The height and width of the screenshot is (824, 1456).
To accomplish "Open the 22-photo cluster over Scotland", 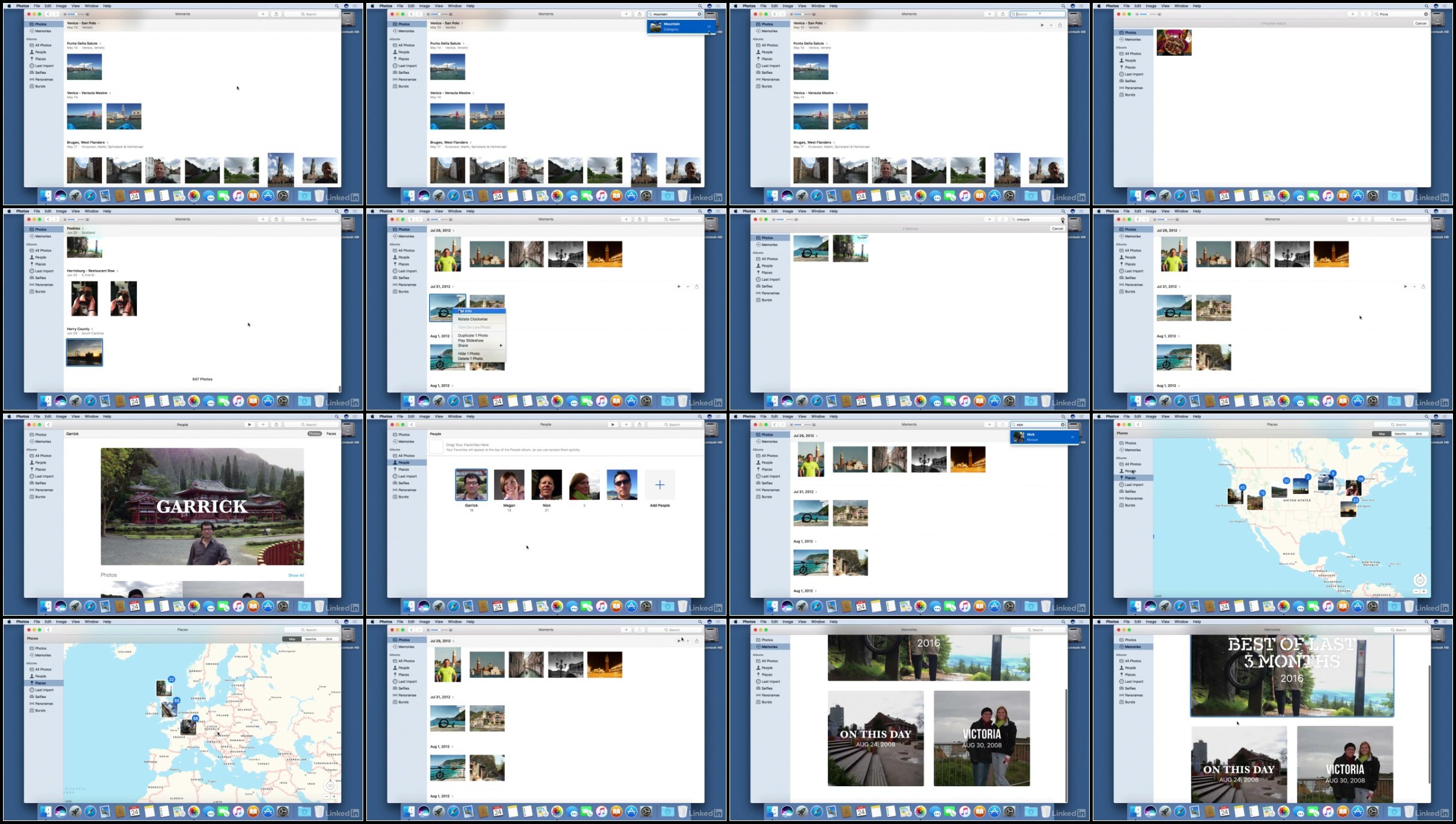I will pos(164,687).
